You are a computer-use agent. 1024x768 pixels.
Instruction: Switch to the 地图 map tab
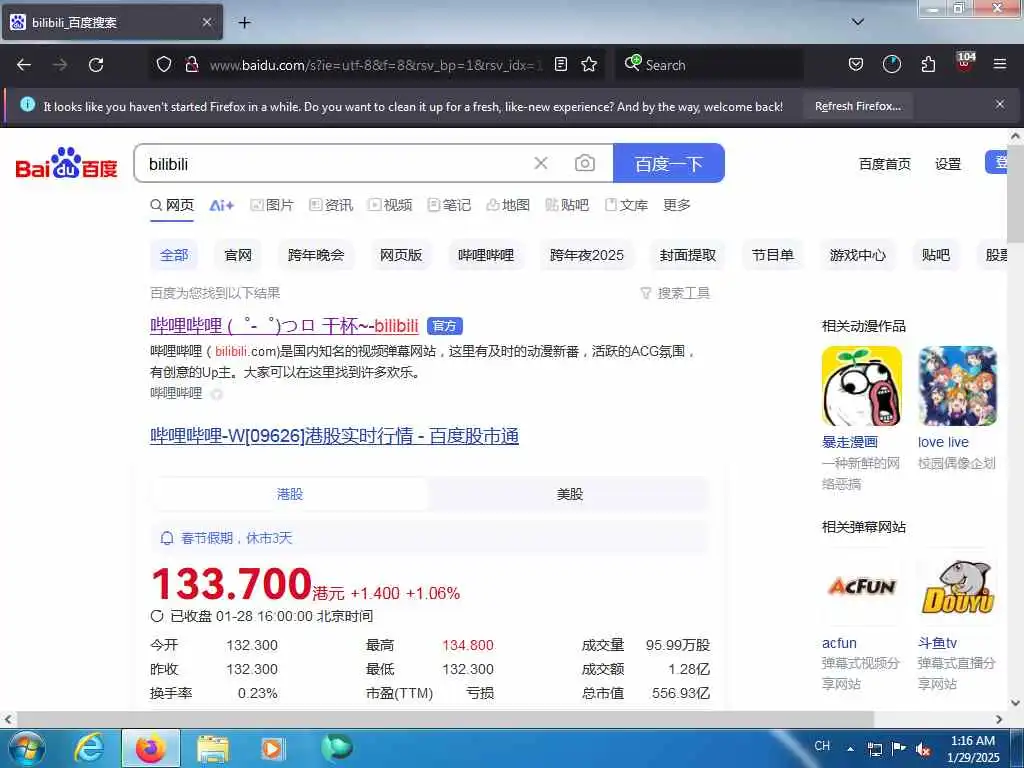click(x=508, y=205)
